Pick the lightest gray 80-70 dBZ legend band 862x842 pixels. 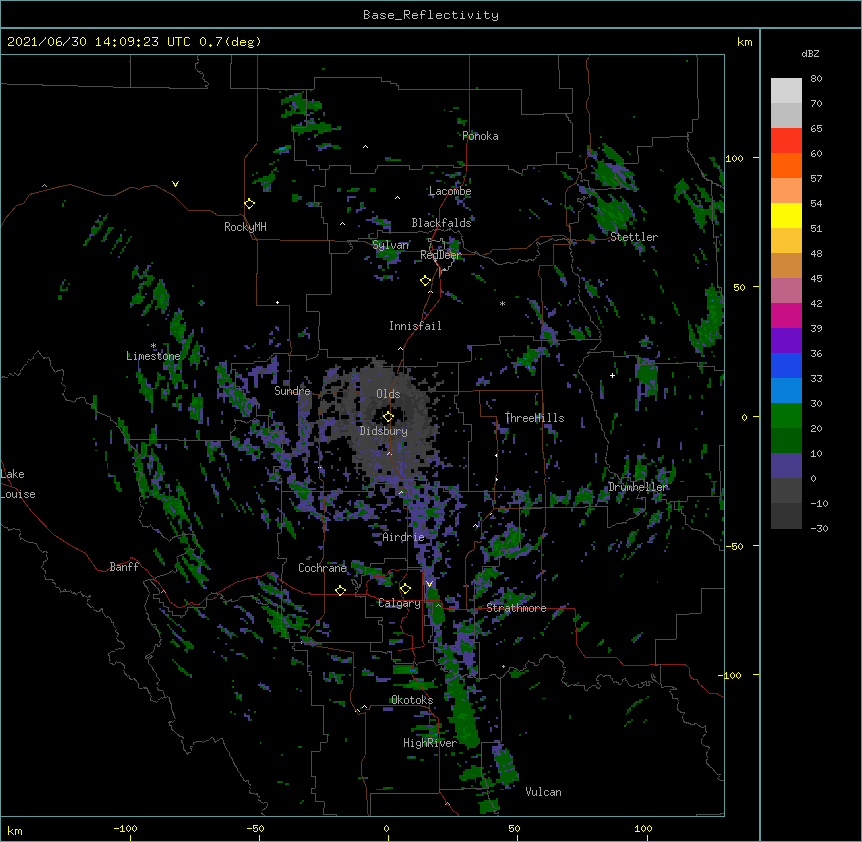tap(786, 91)
